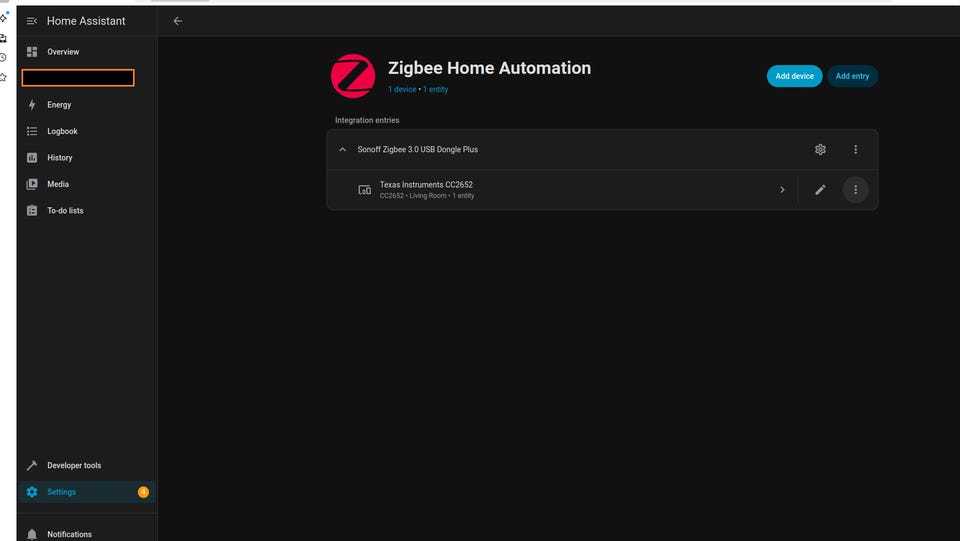Click the History chart icon
This screenshot has width=960, height=541.
click(x=32, y=157)
